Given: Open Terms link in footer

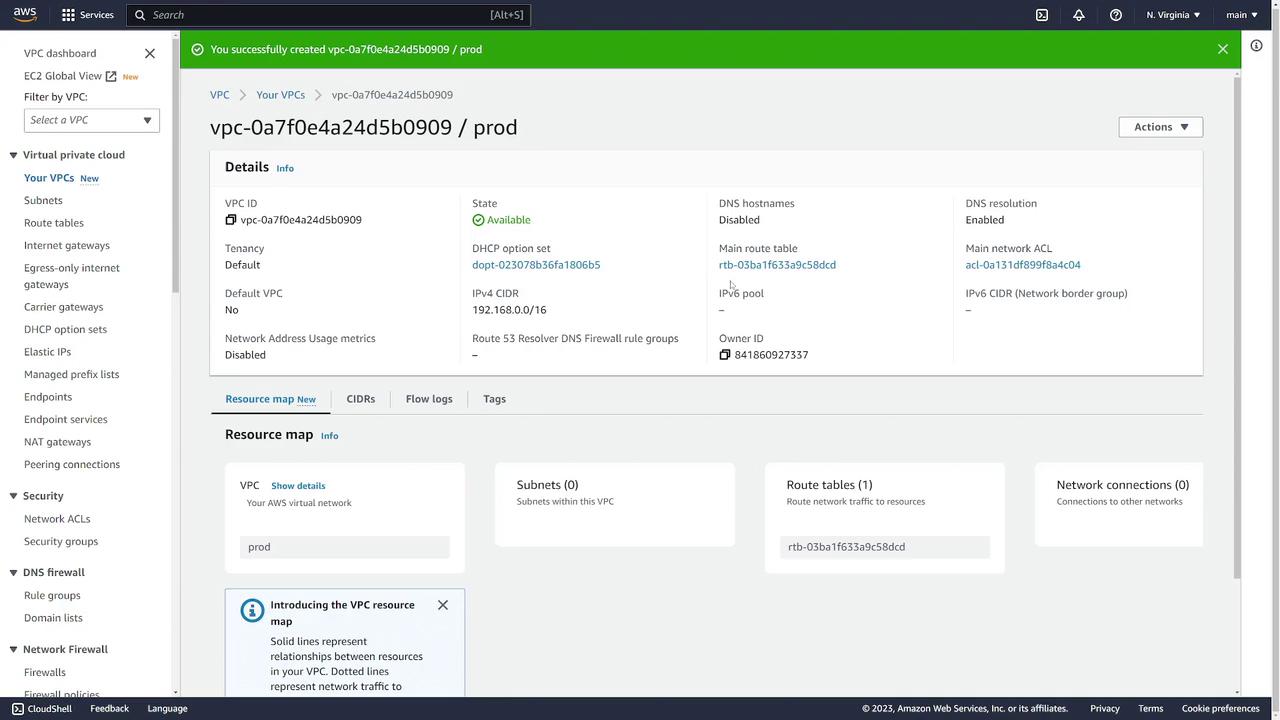Looking at the screenshot, I should click(x=1150, y=708).
